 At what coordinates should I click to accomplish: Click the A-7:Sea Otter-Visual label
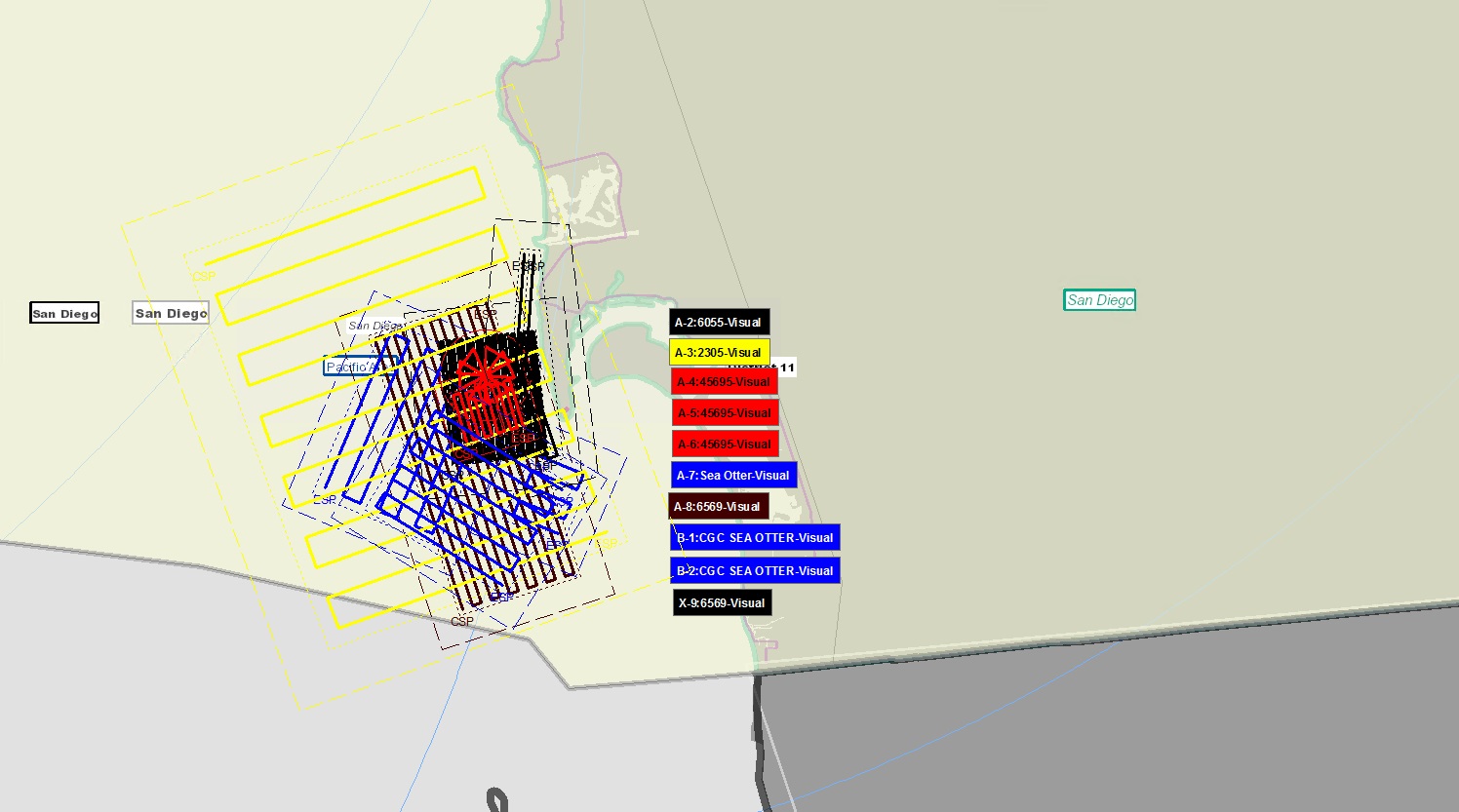pos(732,475)
